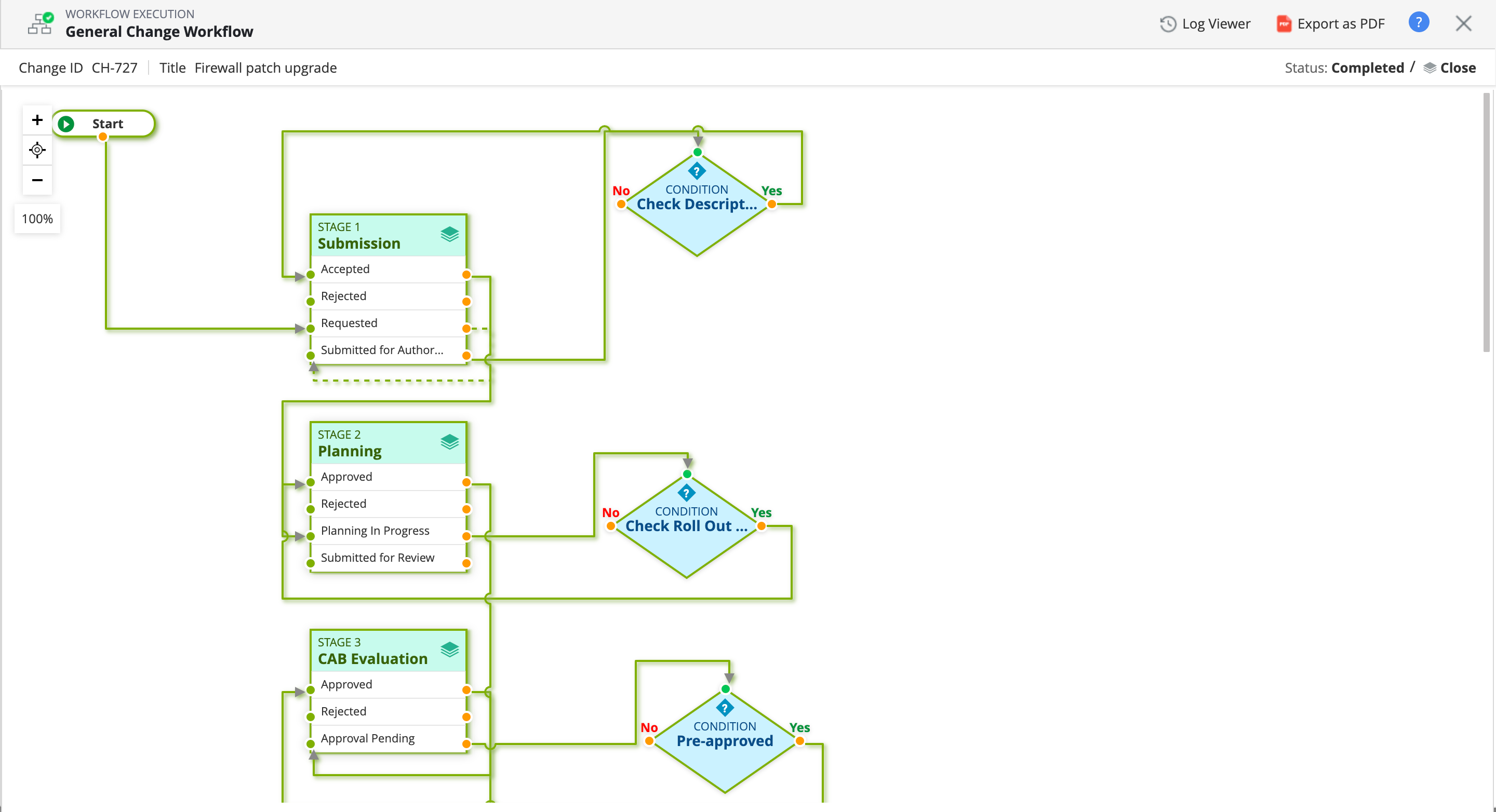Click the Start node play icon

coord(66,124)
